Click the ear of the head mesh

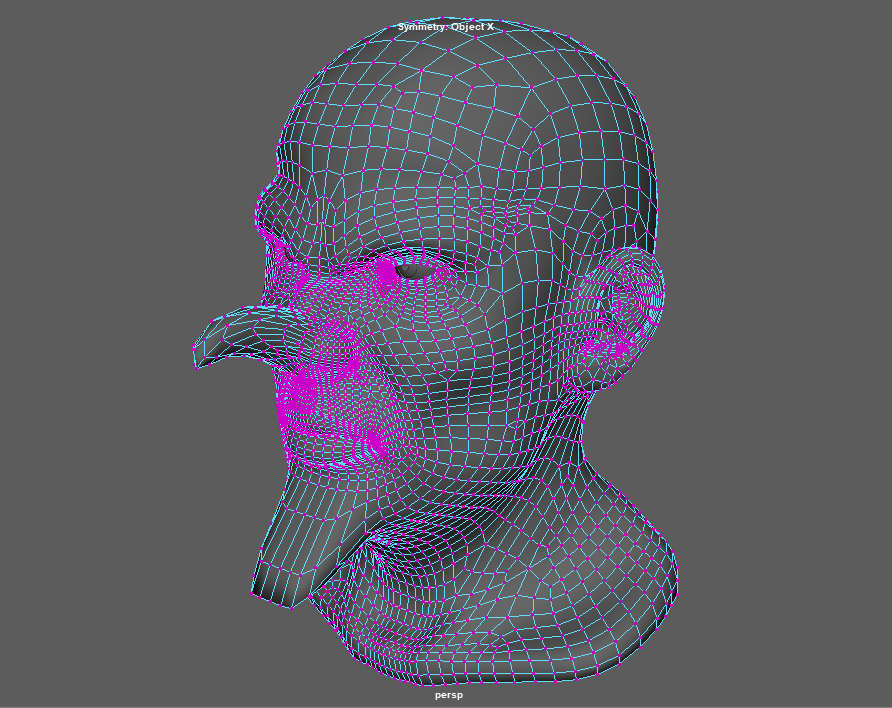621,318
